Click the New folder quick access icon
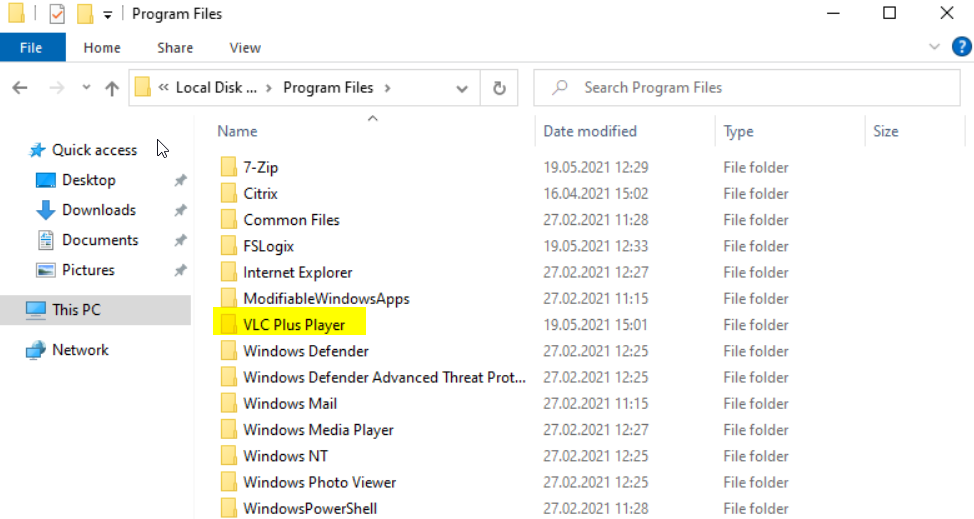The width and height of the screenshot is (974, 519). (x=85, y=14)
